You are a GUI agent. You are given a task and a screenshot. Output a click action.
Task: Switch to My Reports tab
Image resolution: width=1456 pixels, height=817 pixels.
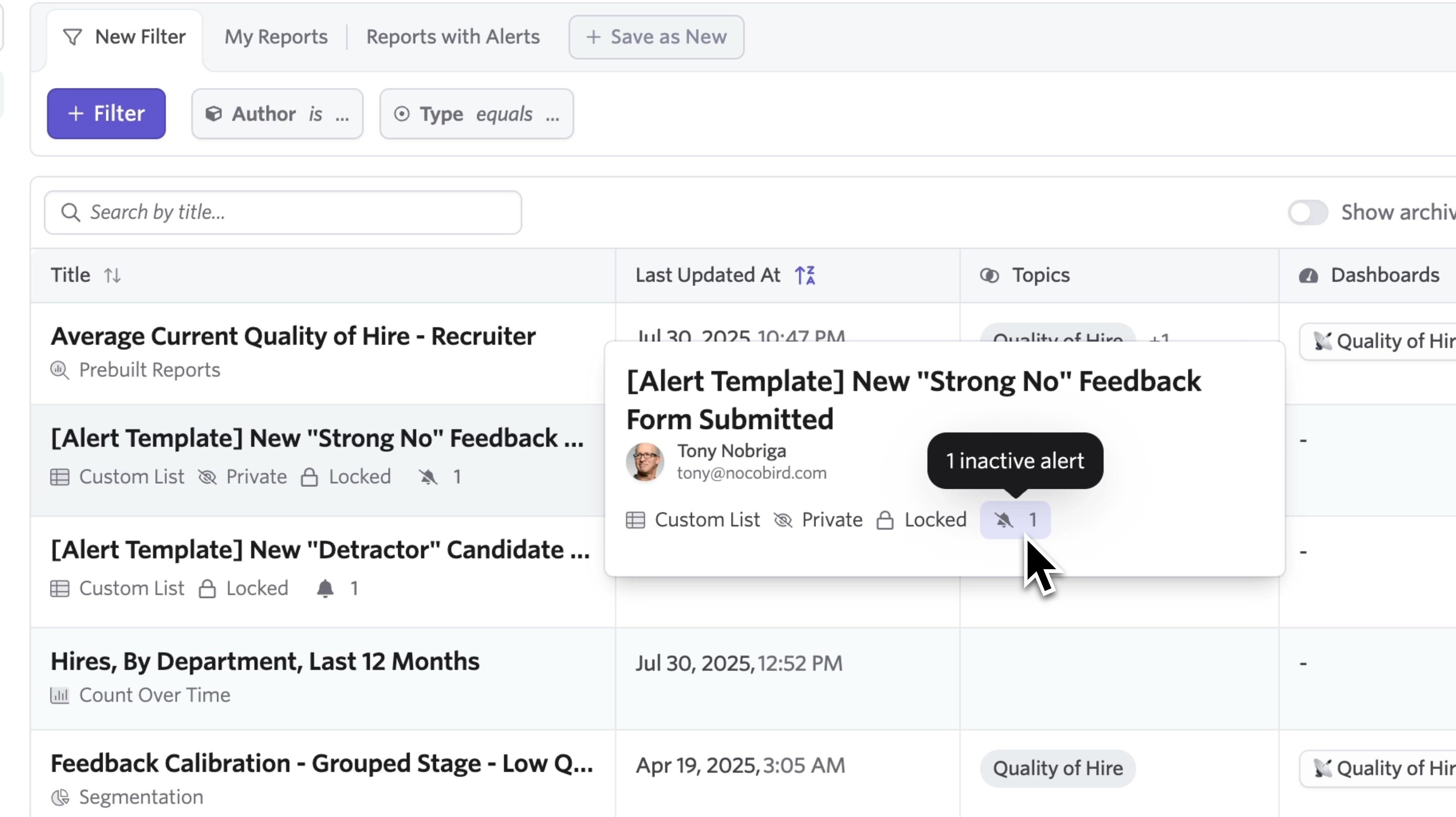[x=276, y=37]
